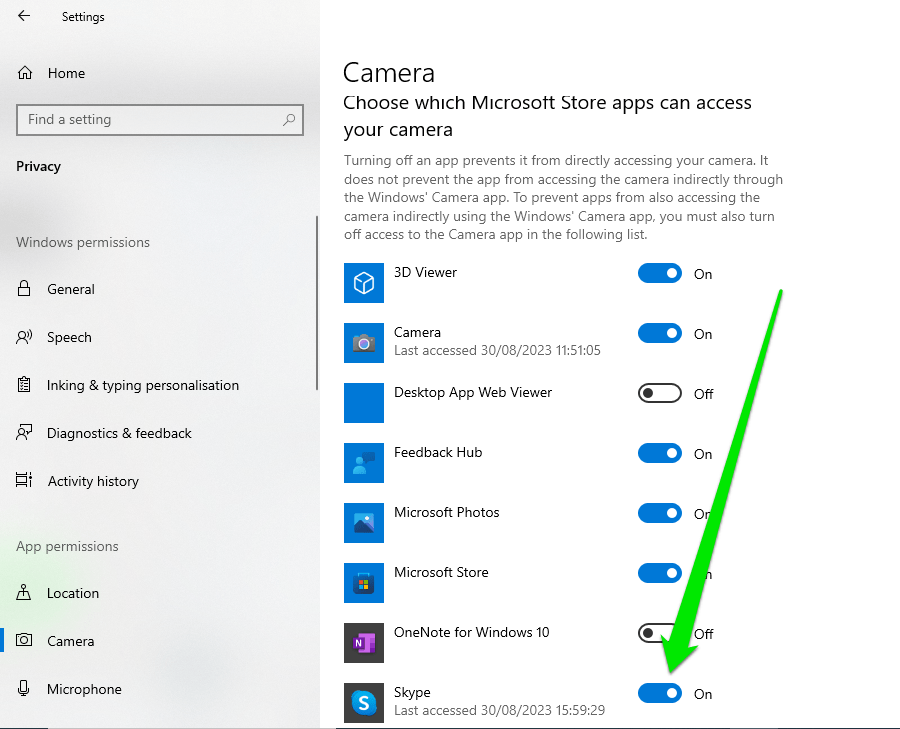The image size is (900, 729).
Task: Click the App permissions heading
Action: point(67,546)
